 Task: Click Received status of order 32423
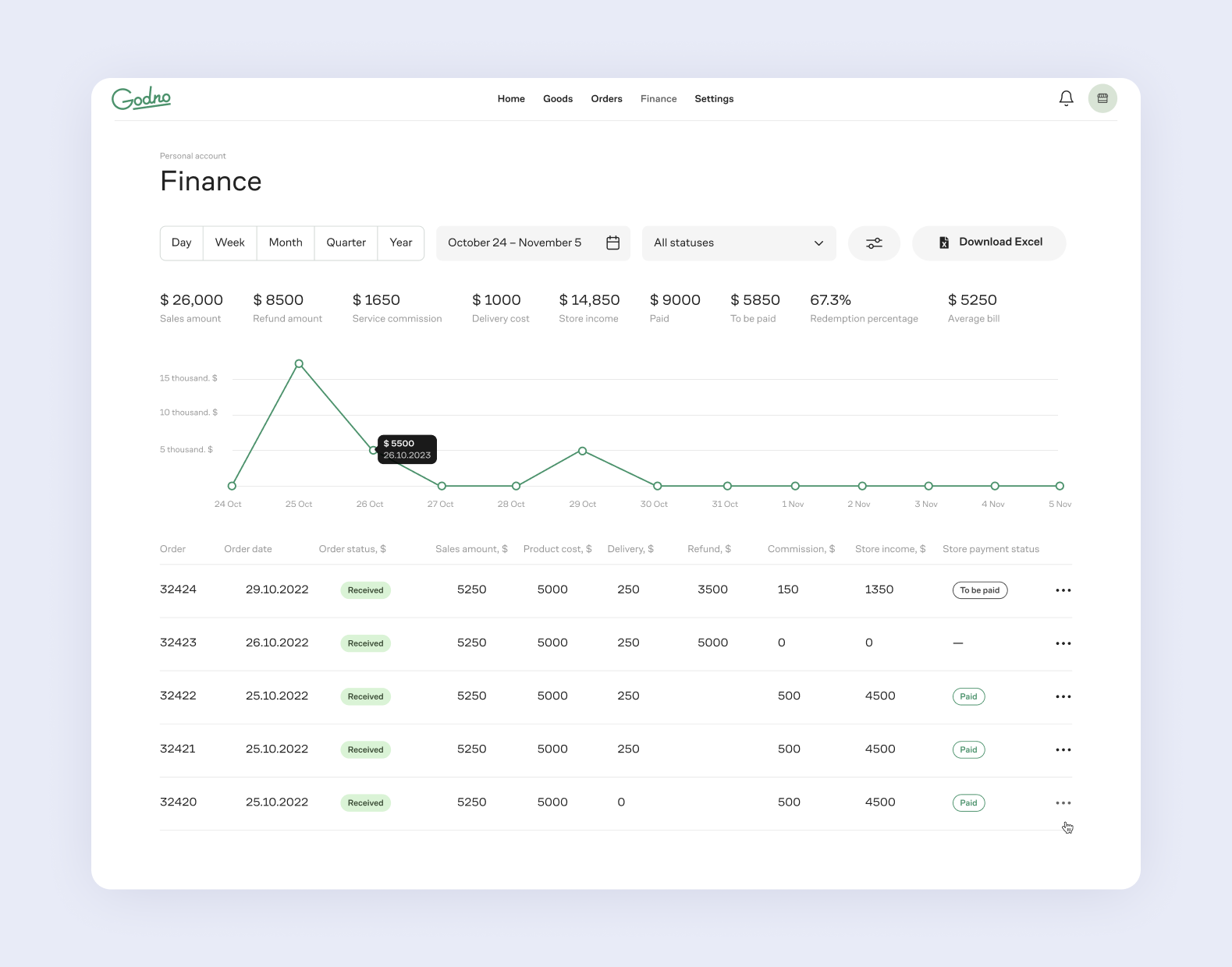point(365,643)
